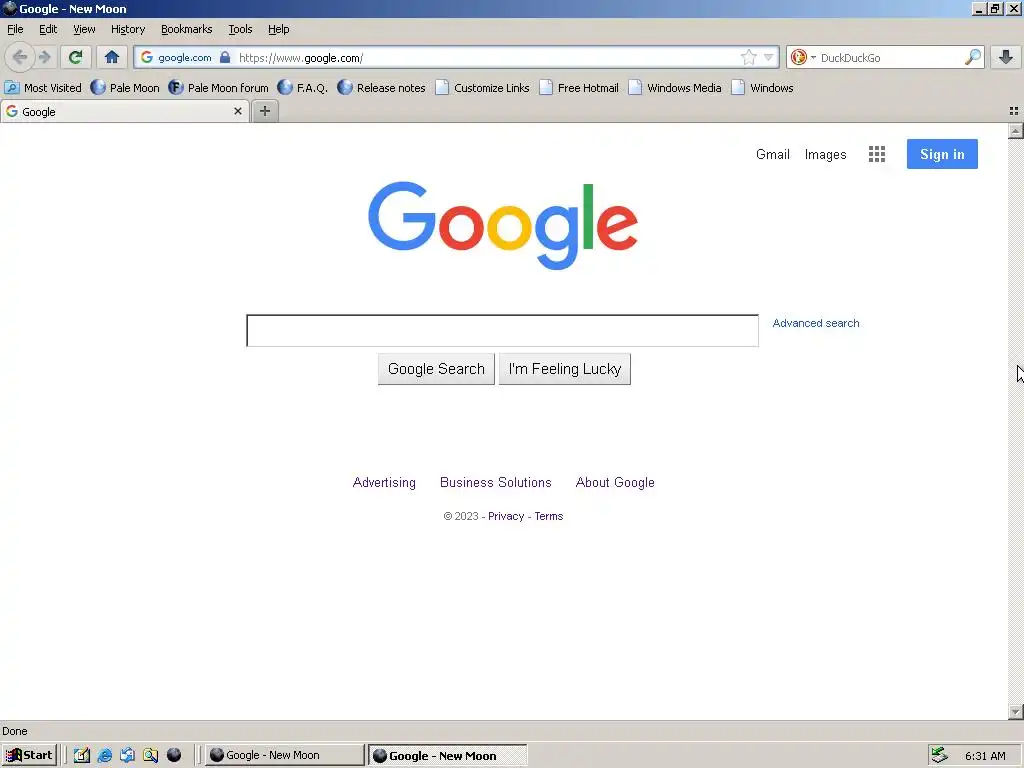Image resolution: width=1024 pixels, height=768 pixels.
Task: Open the Windows Media bookmark
Action: tap(675, 88)
